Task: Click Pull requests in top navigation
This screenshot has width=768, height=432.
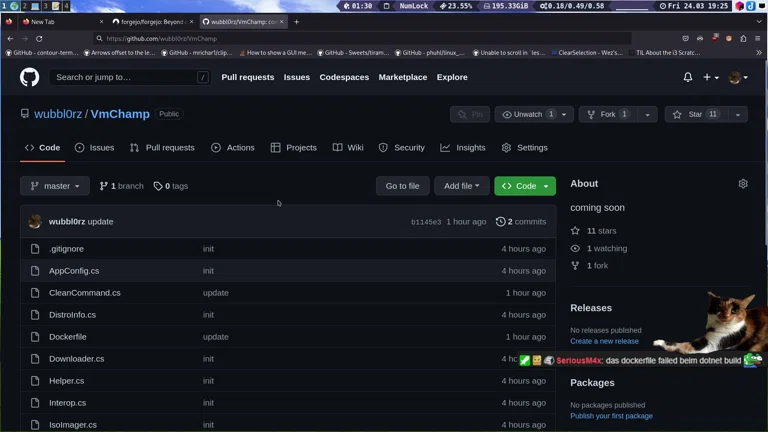Action: click(x=247, y=77)
